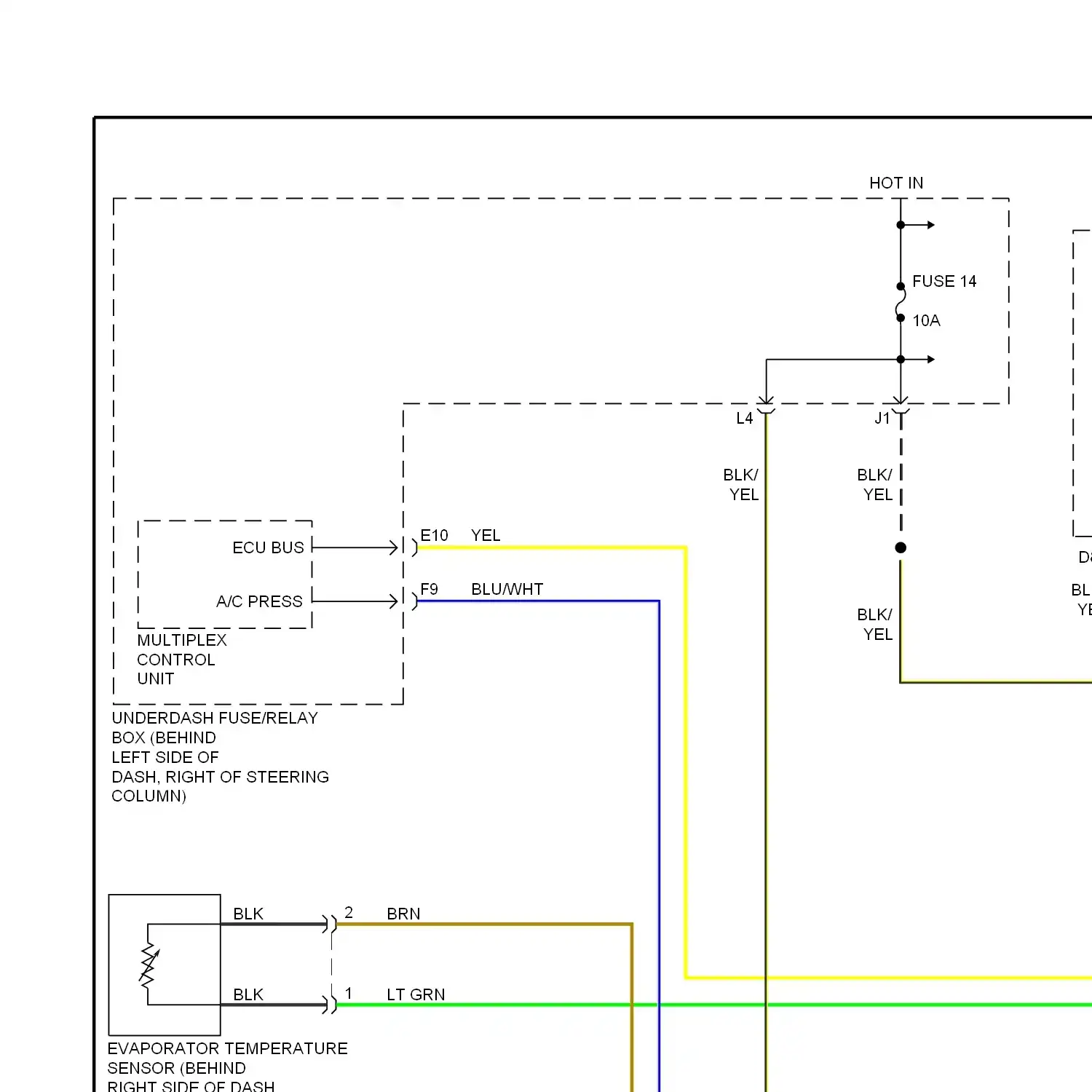1092x1092 pixels.
Task: Click the ECU BUS label
Action: 268,547
